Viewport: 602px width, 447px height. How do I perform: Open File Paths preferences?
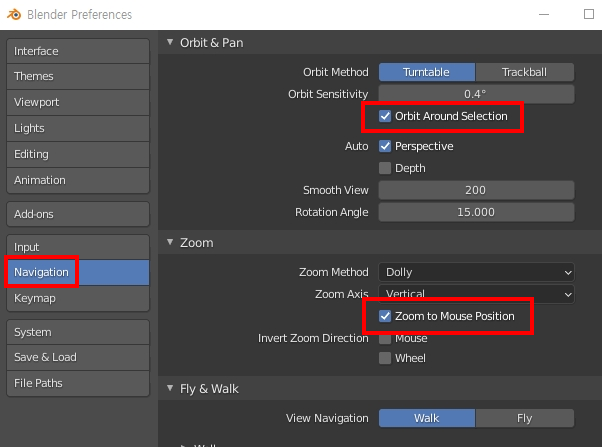78,383
